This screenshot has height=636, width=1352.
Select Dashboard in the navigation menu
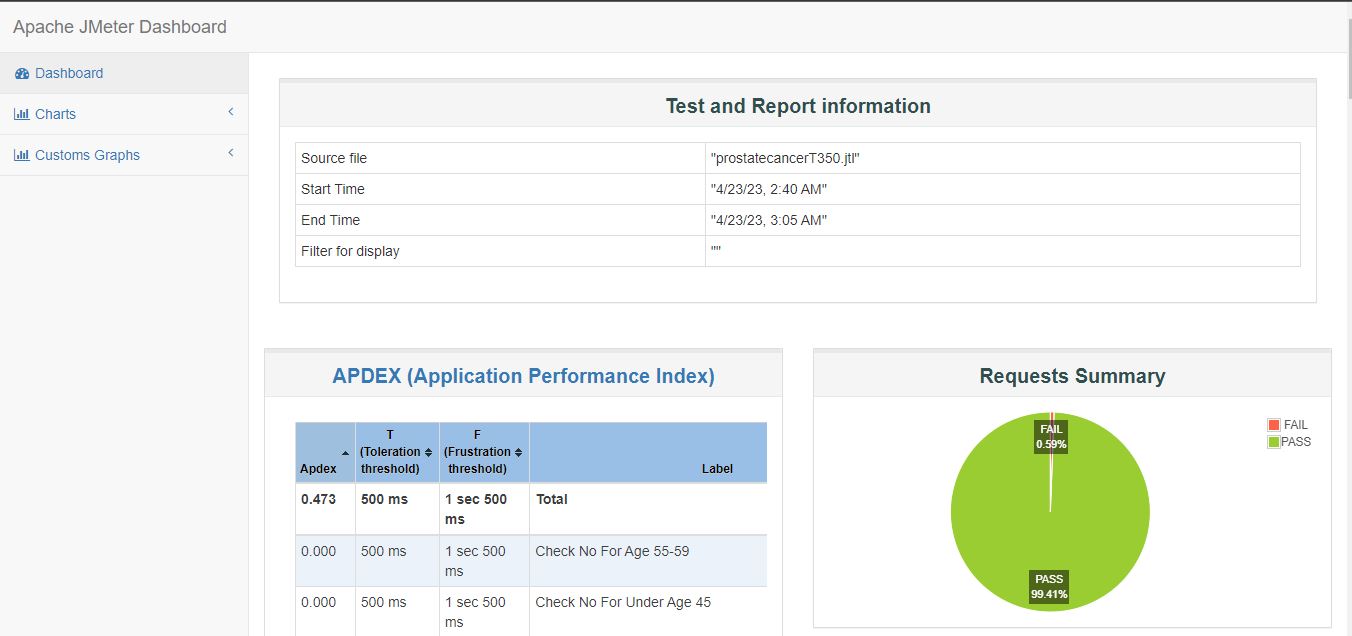(69, 72)
